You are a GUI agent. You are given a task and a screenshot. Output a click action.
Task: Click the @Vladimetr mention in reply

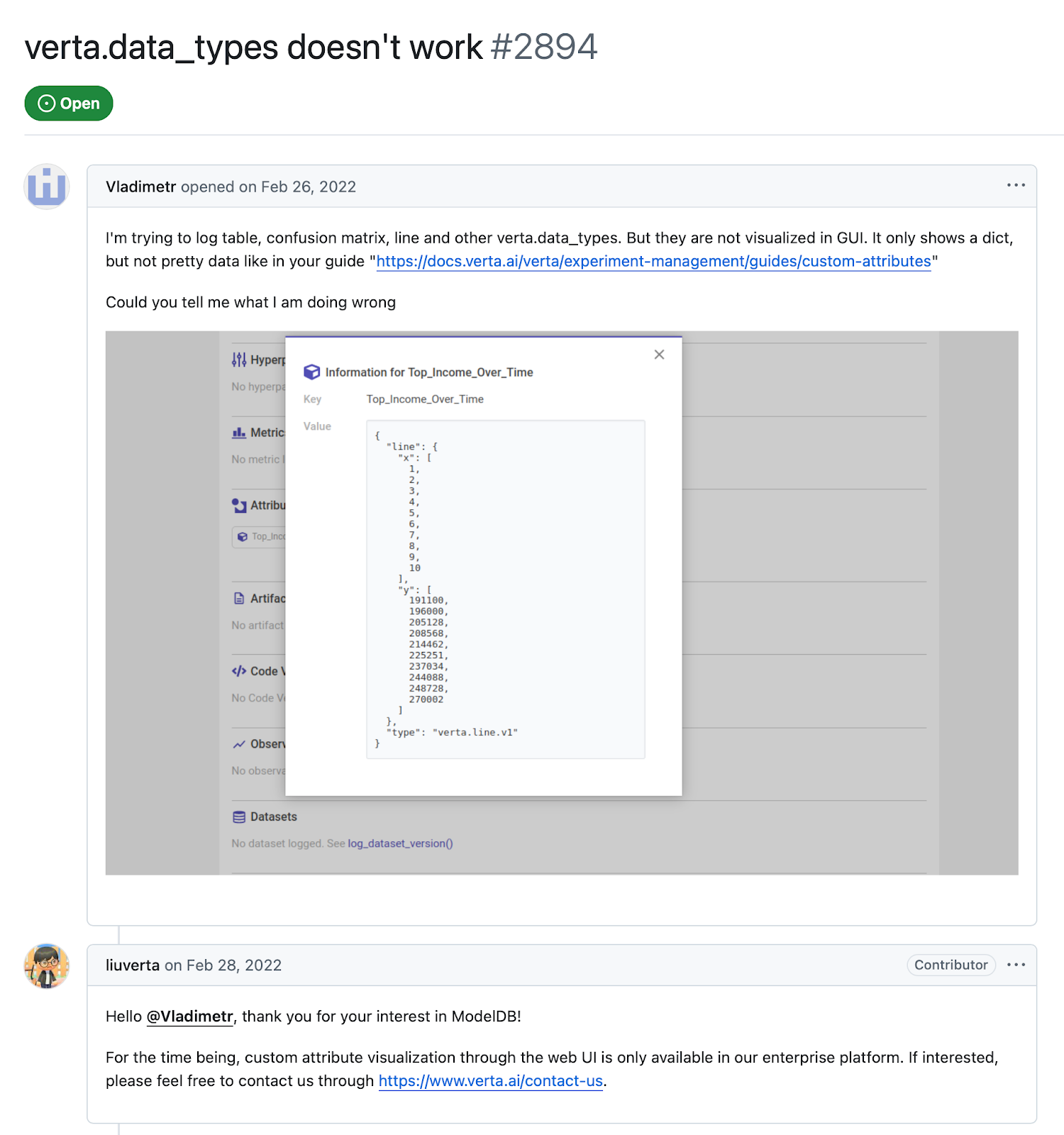(189, 1017)
